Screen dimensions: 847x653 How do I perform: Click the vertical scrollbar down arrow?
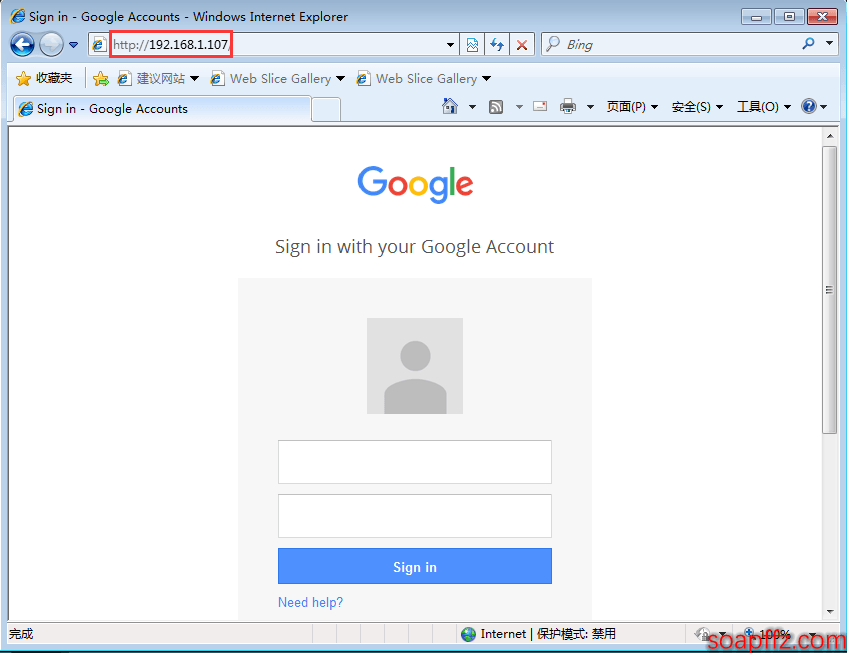830,612
